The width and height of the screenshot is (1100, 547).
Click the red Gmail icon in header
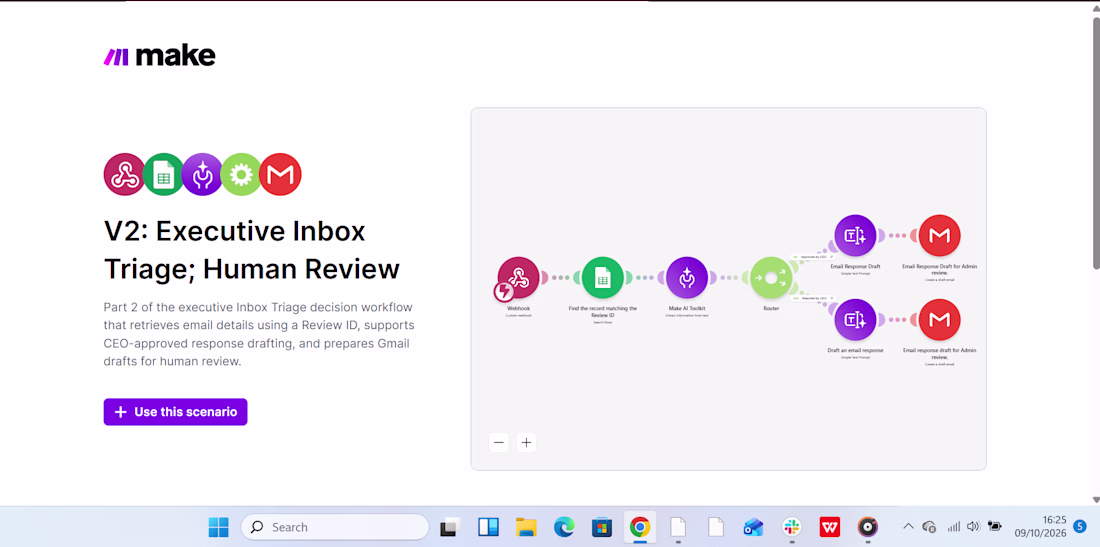pyautogui.click(x=280, y=174)
